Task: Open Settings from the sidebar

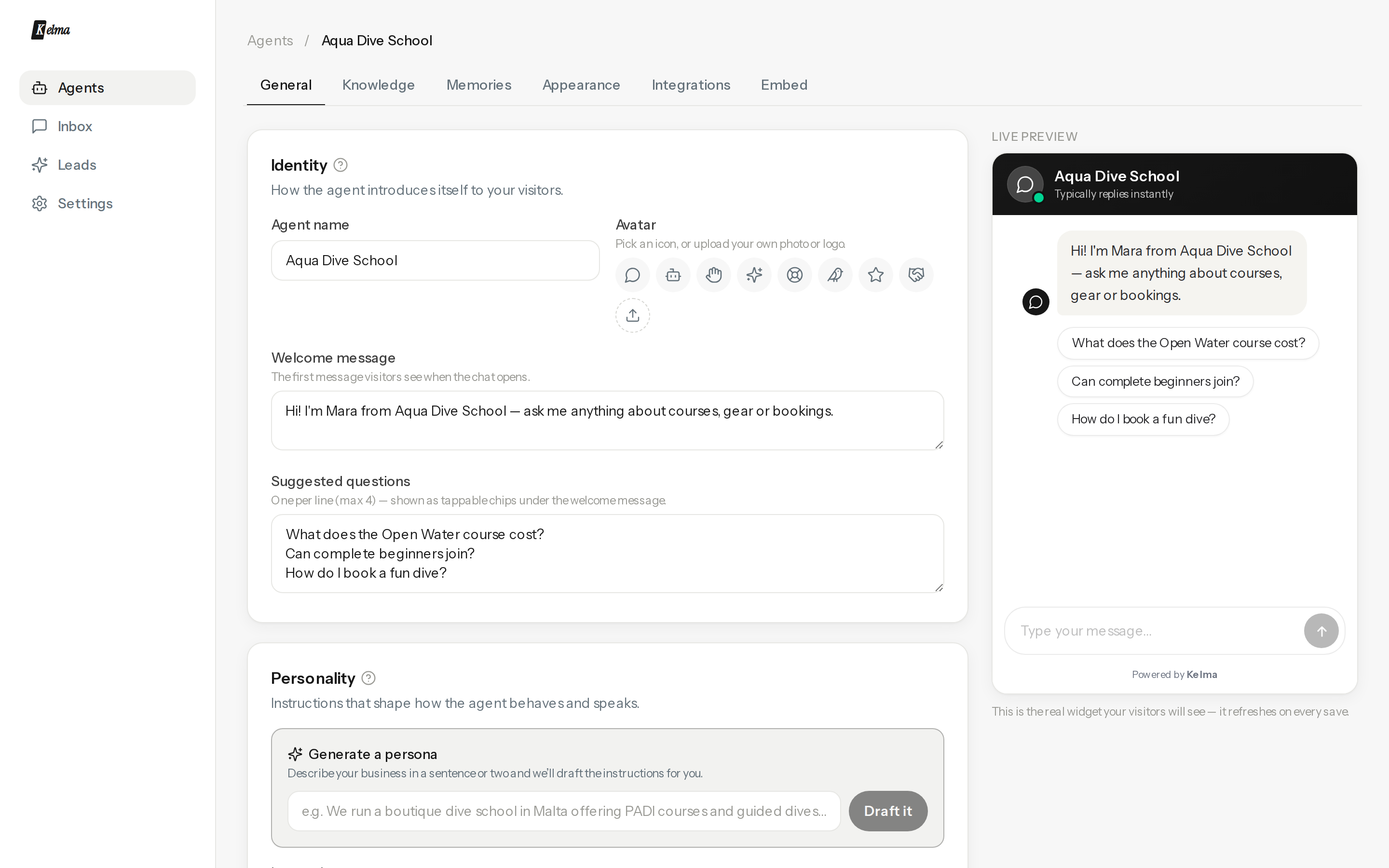Action: click(108, 203)
